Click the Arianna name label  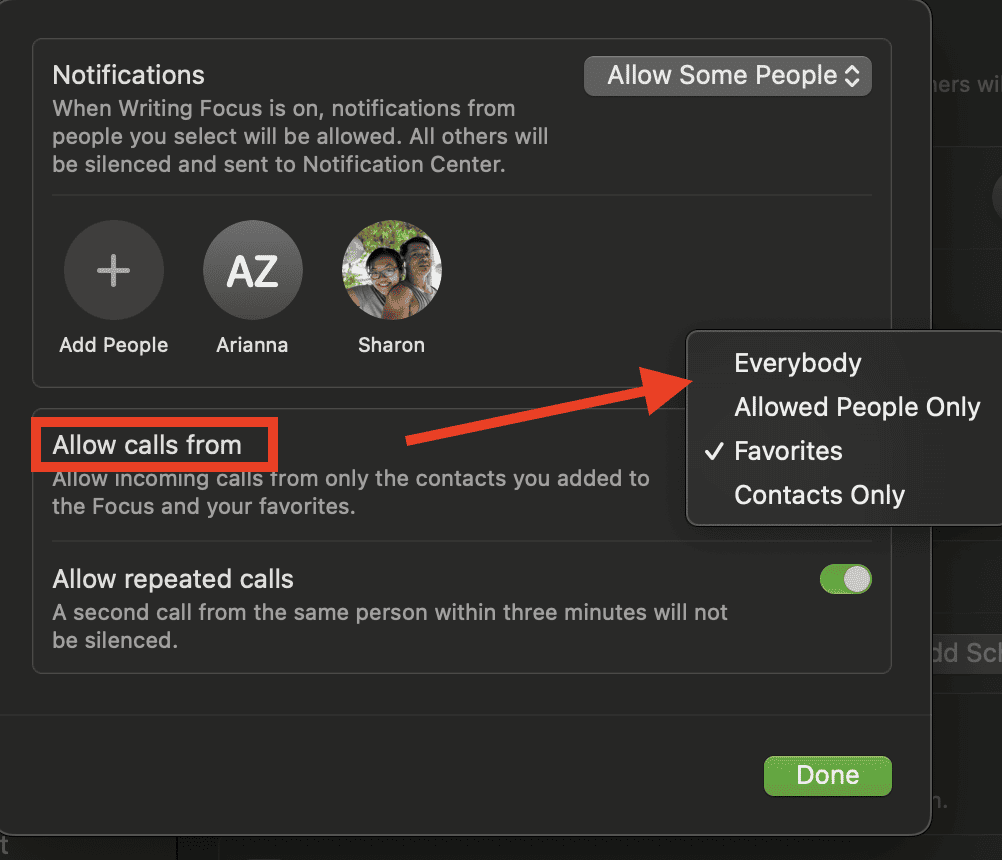pyautogui.click(x=252, y=345)
